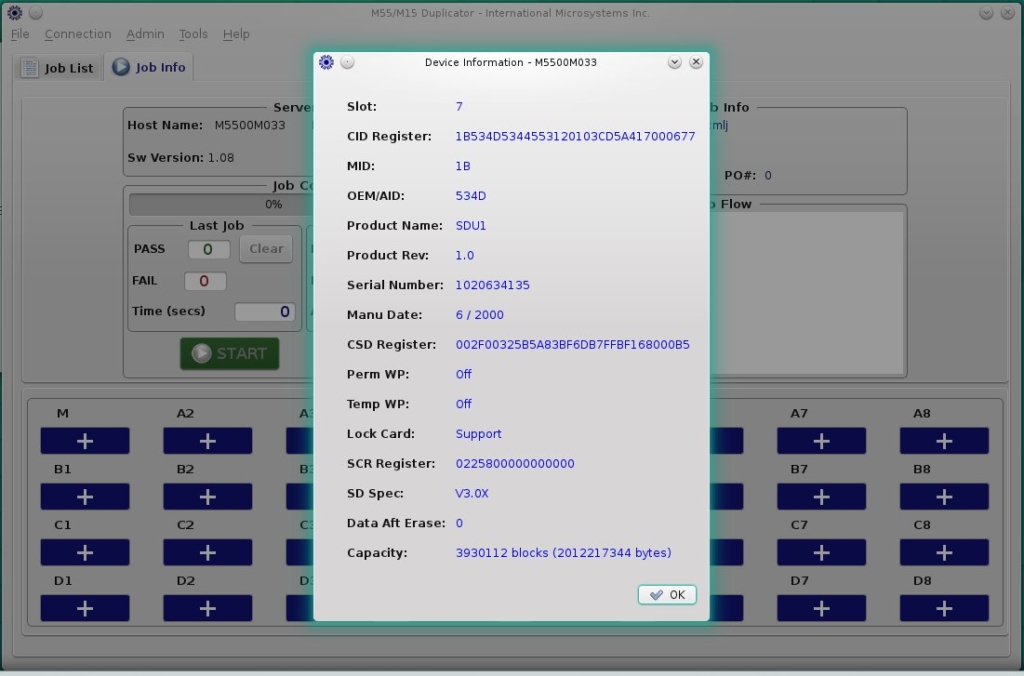Image resolution: width=1024 pixels, height=676 pixels.
Task: Click the dialog's gear window-menu icon
Action: click(x=326, y=62)
